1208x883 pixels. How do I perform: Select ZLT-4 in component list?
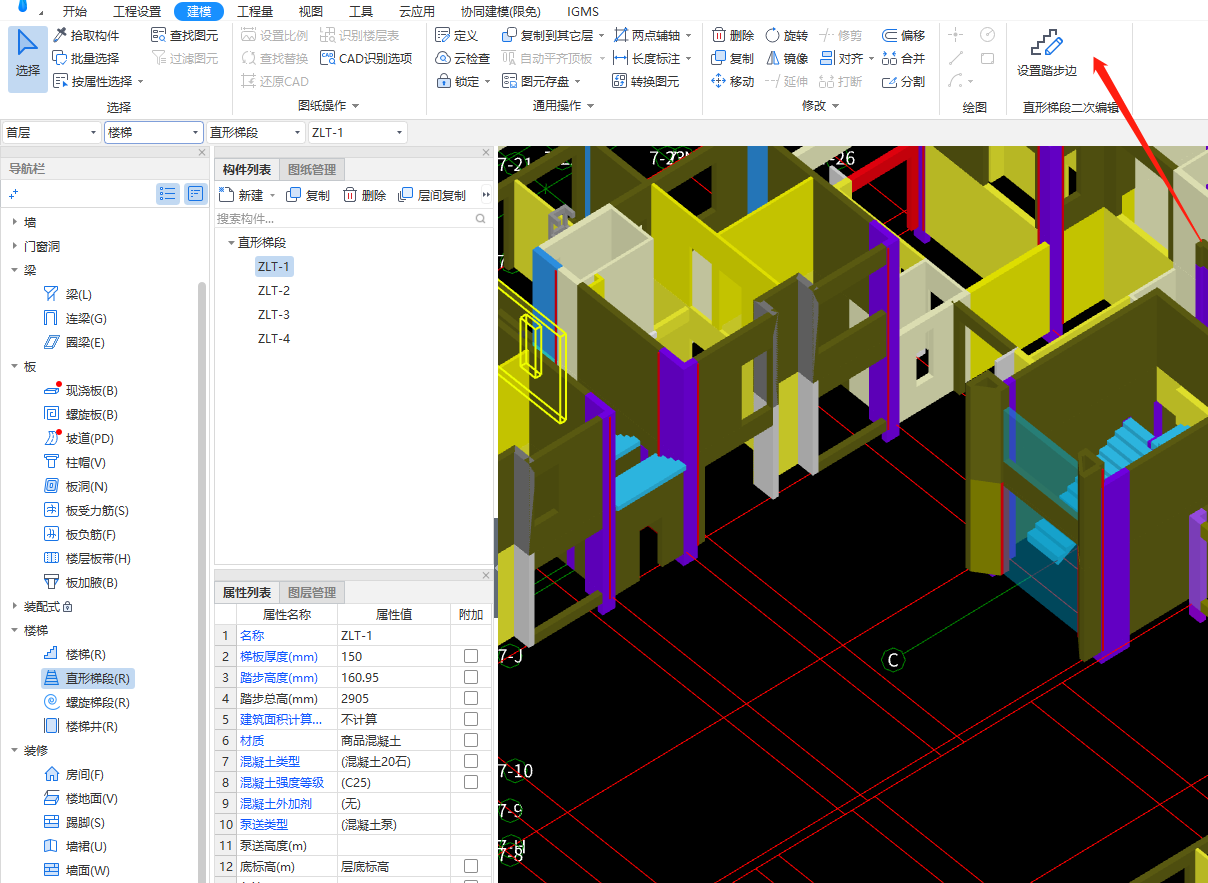pyautogui.click(x=274, y=338)
